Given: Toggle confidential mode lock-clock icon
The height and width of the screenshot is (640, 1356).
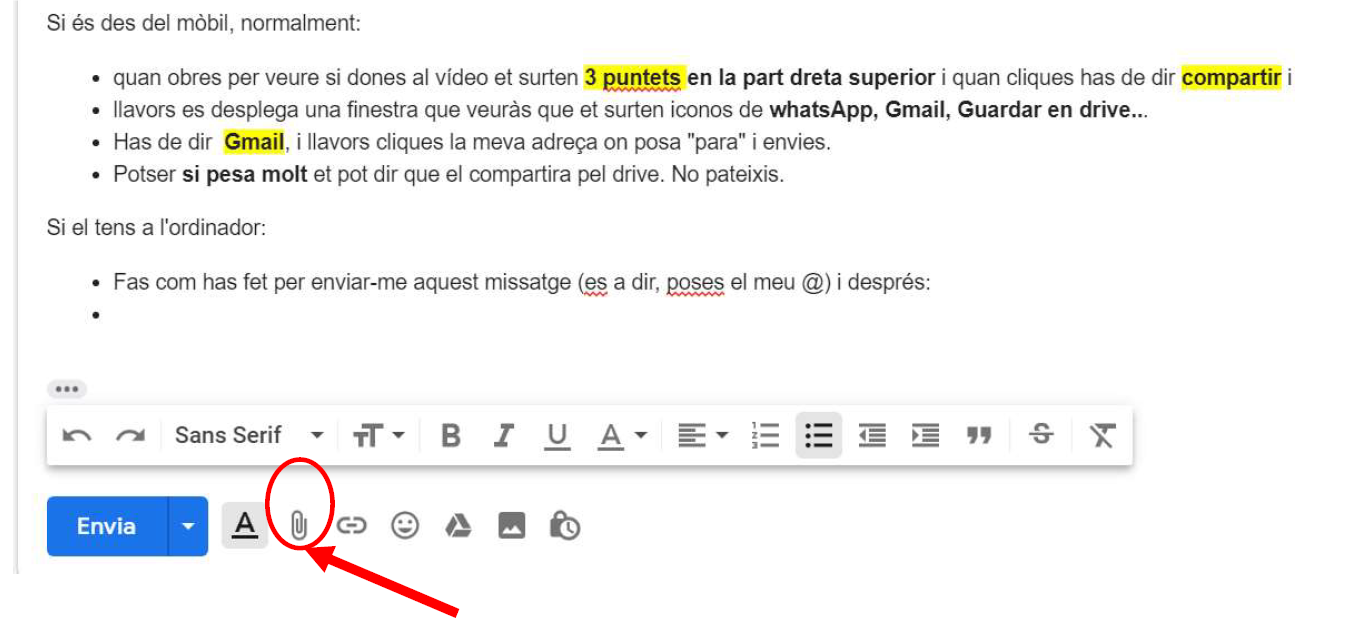Looking at the screenshot, I should 565,526.
